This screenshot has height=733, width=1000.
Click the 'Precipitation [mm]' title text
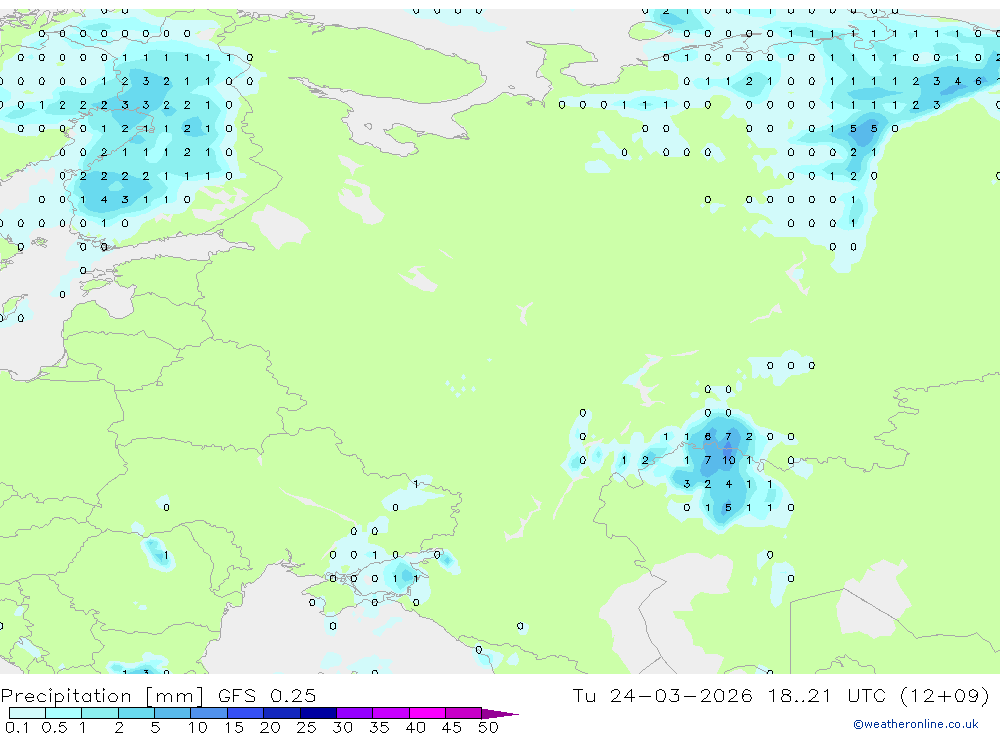102,695
